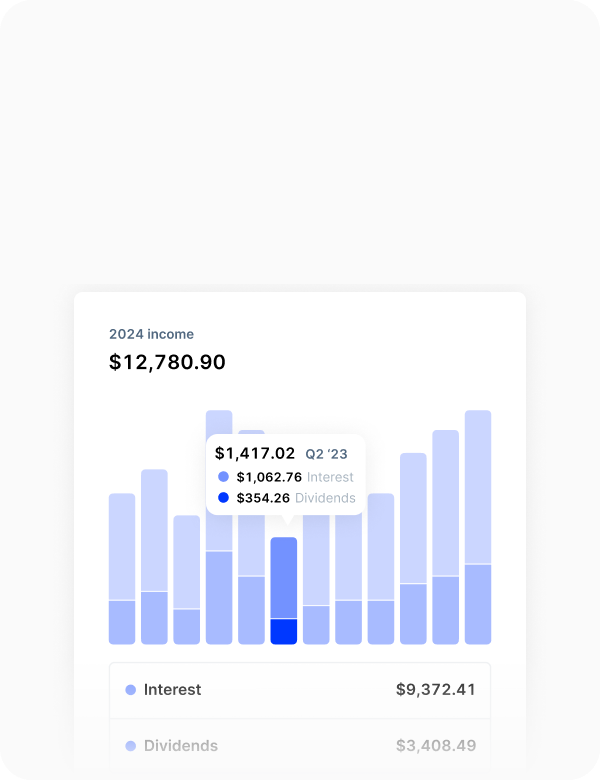This screenshot has width=600, height=780.
Task: Click the $1,417.02 tooltip total
Action: (255, 453)
